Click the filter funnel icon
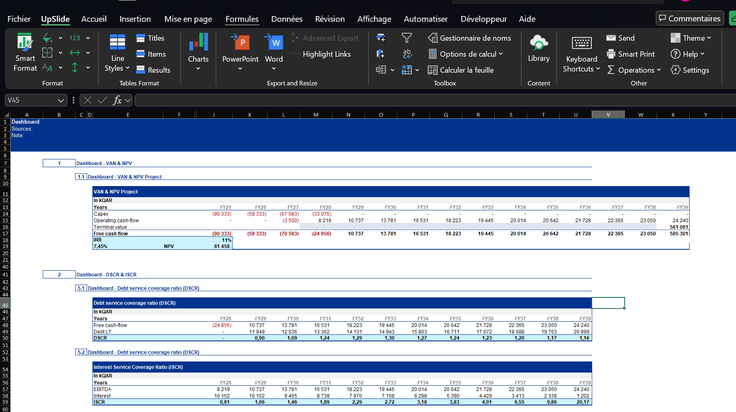Image resolution: width=736 pixels, height=412 pixels. (406, 38)
